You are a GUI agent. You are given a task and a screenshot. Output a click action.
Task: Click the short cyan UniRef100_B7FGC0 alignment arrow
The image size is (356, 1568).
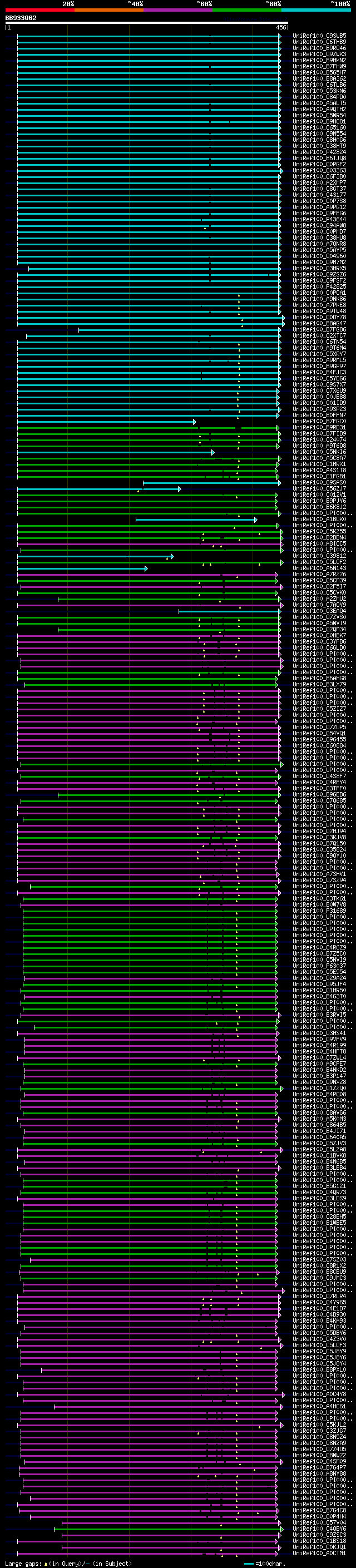point(106,421)
